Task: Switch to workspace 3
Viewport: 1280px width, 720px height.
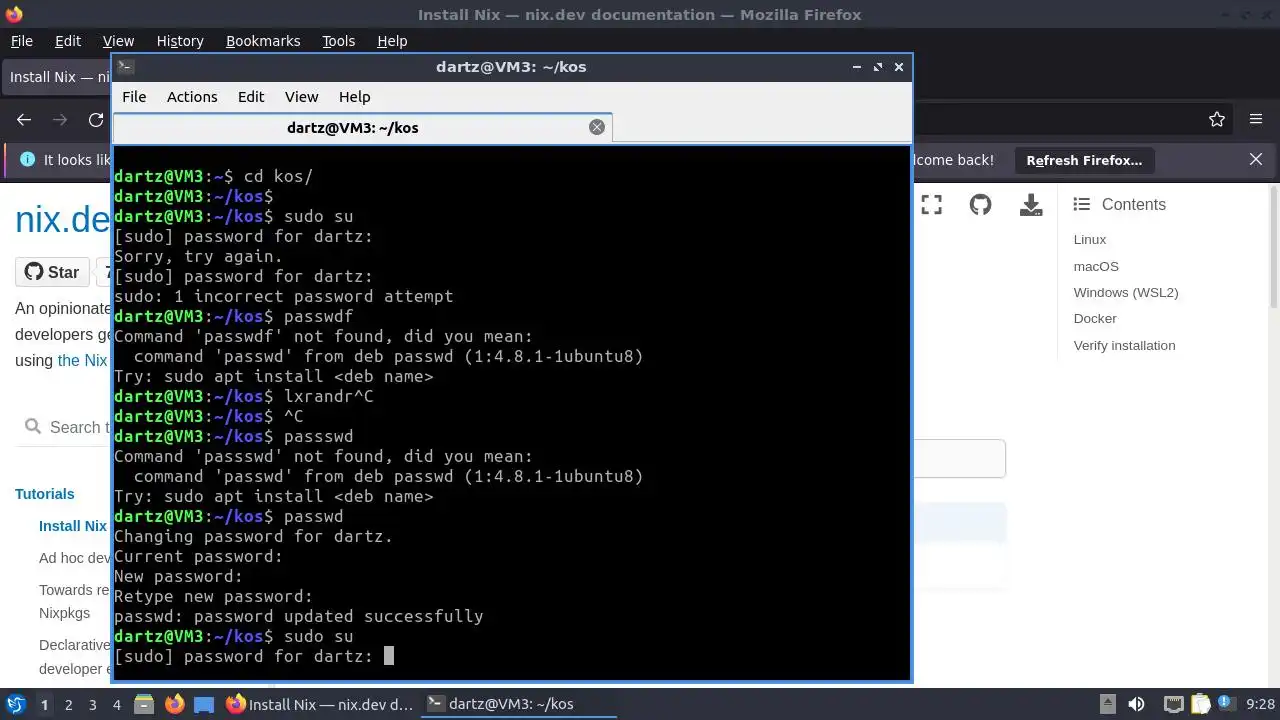Action: coord(92,705)
